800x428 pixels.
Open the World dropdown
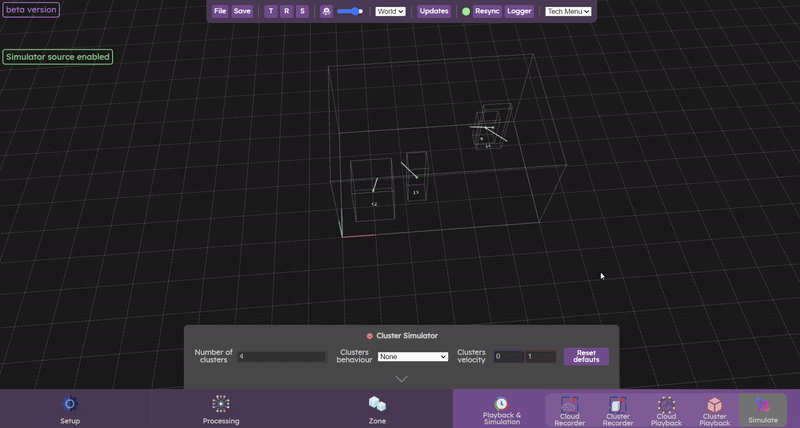(x=390, y=11)
